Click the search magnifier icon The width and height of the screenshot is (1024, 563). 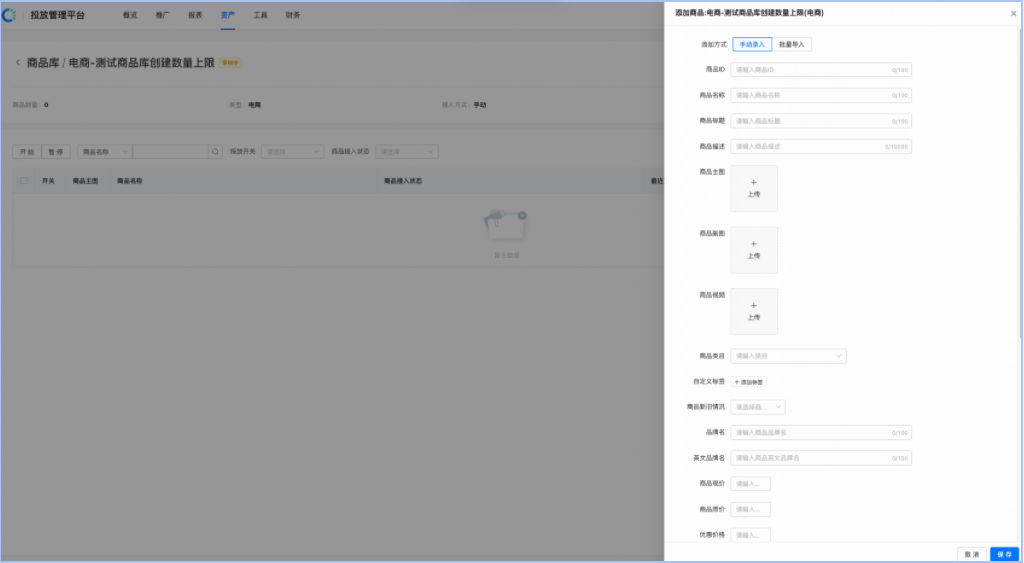coord(215,152)
